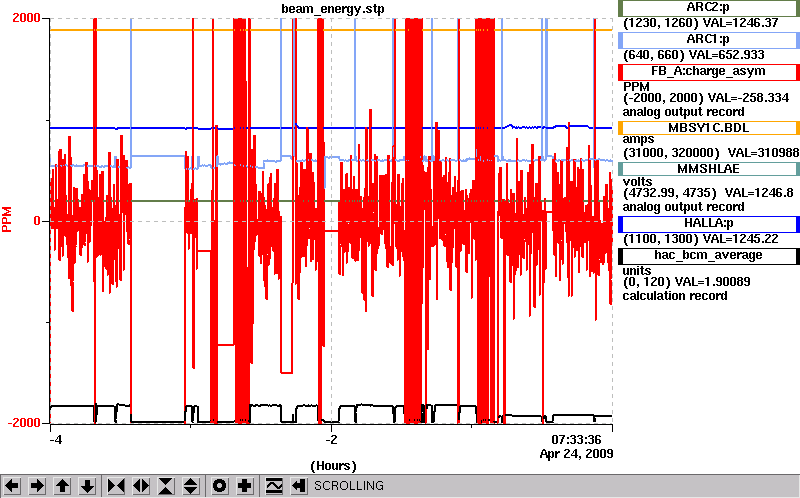The height and width of the screenshot is (498, 800).
Task: Click the -4 hours x-axis label
Action: tap(56, 439)
